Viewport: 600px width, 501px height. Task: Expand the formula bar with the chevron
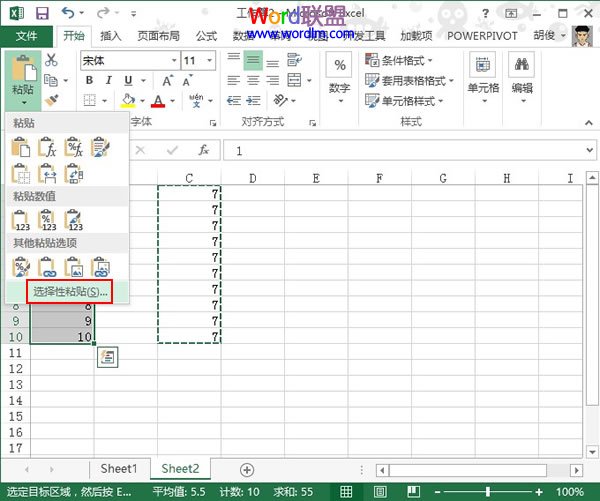(590, 150)
